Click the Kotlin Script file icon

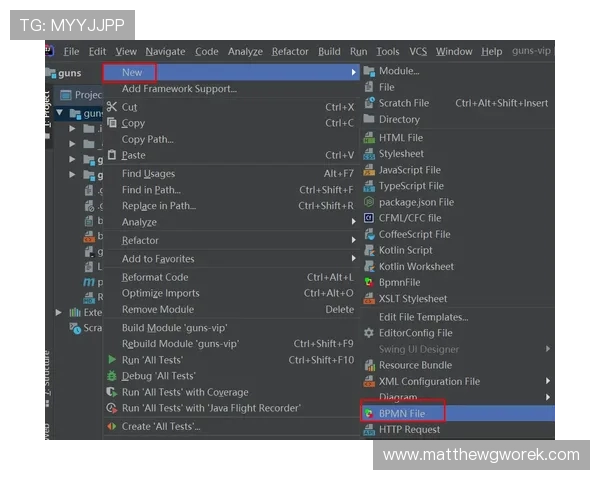click(369, 250)
